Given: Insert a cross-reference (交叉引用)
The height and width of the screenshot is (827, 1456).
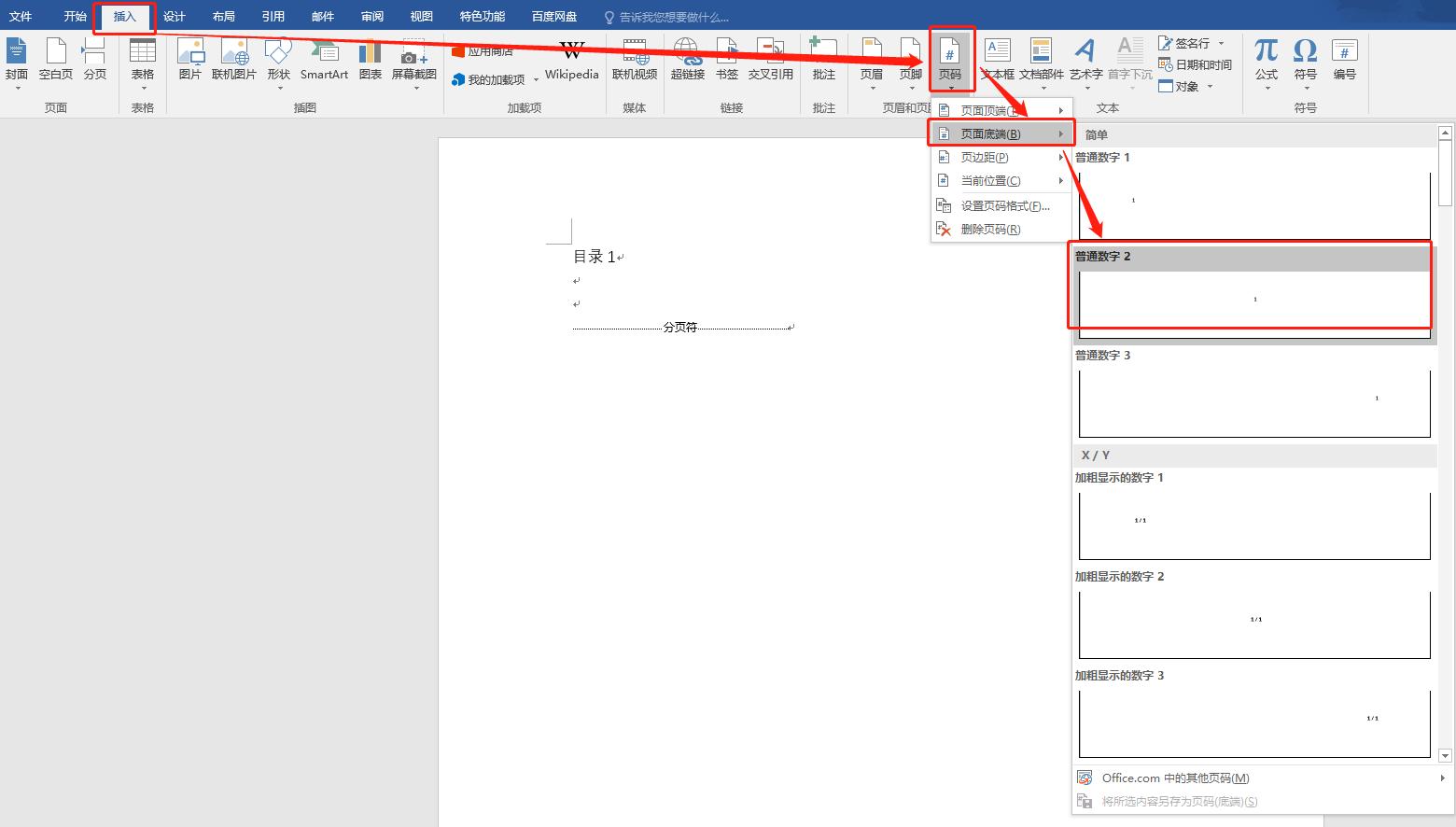Looking at the screenshot, I should coord(771,62).
